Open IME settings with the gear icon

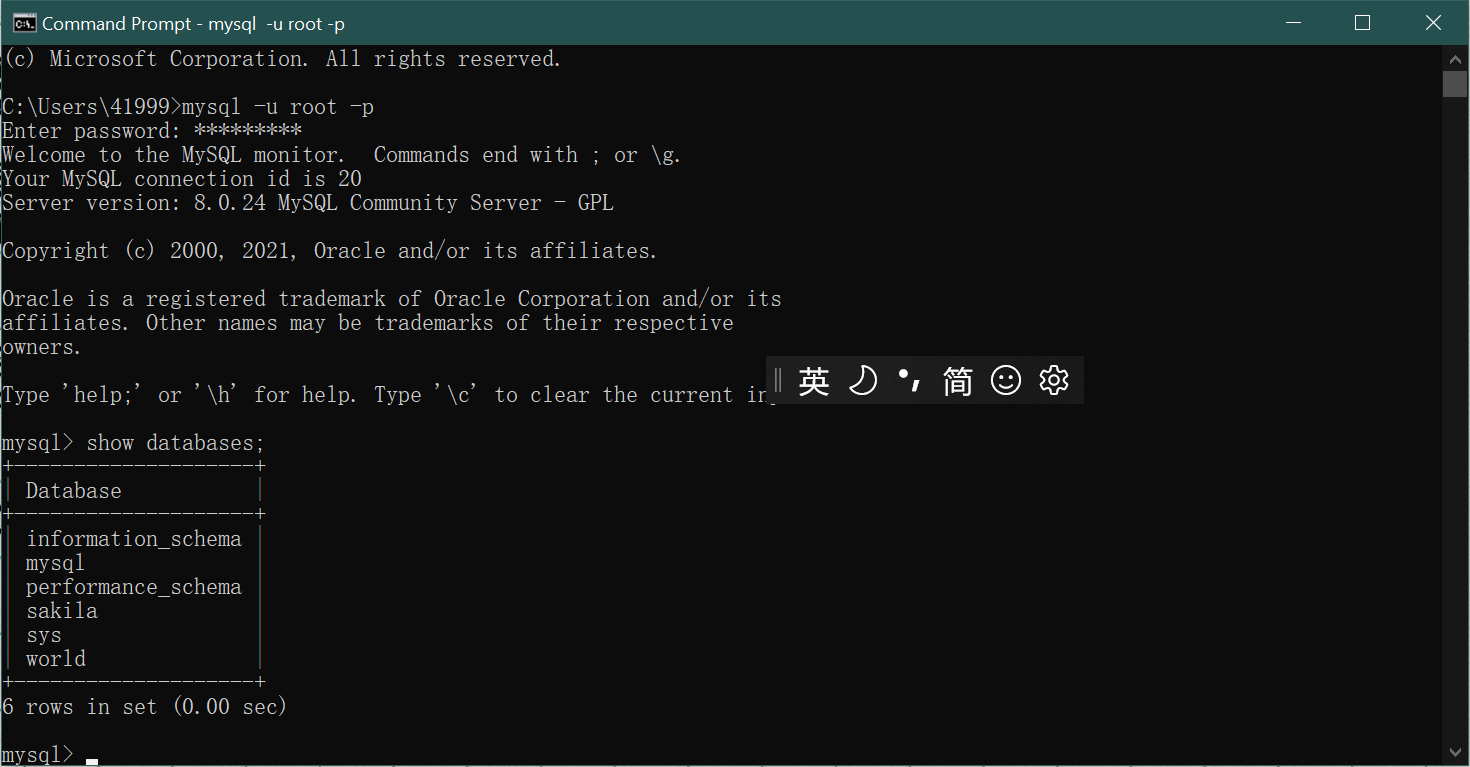(1054, 381)
